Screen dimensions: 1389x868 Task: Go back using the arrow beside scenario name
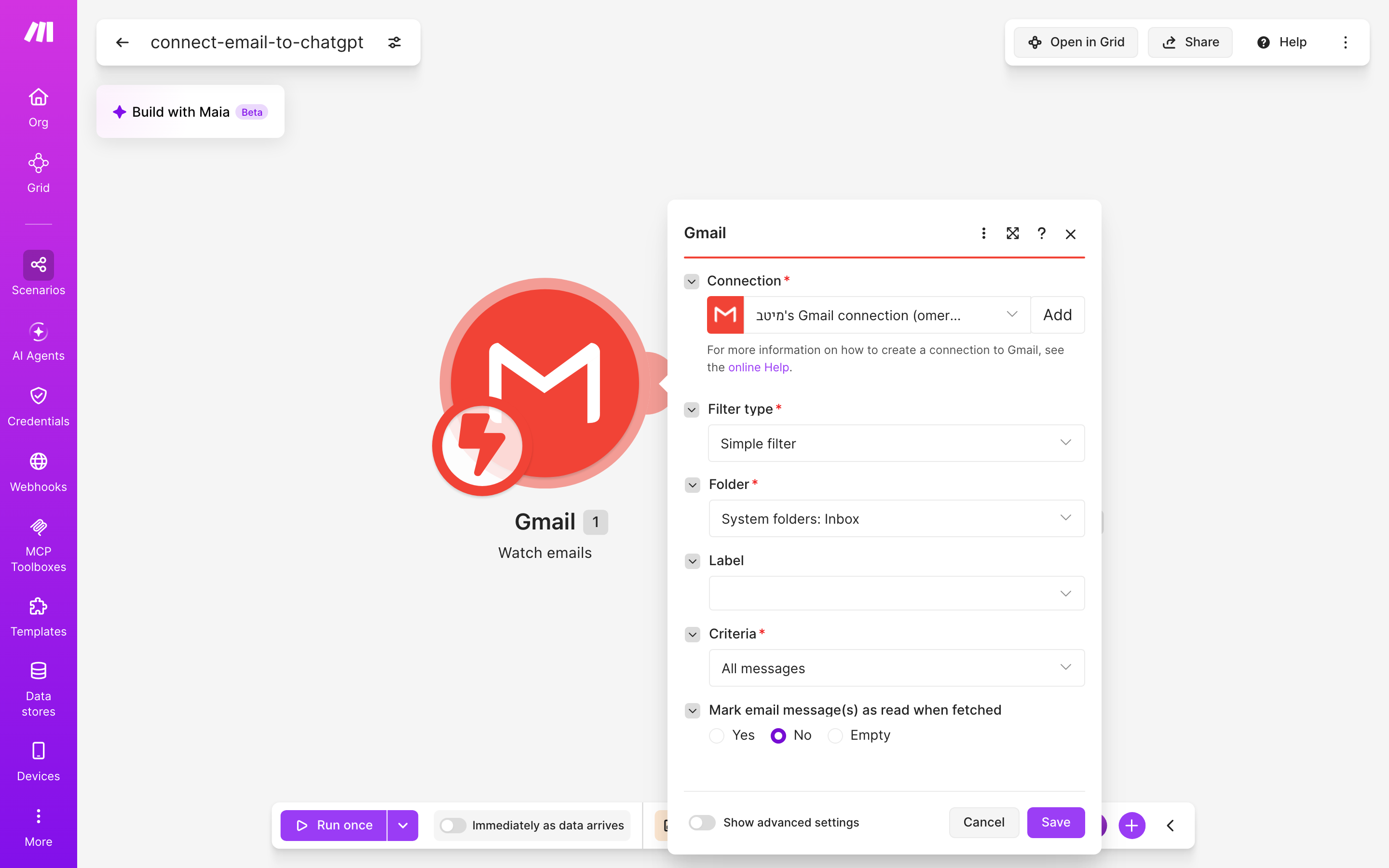122,42
